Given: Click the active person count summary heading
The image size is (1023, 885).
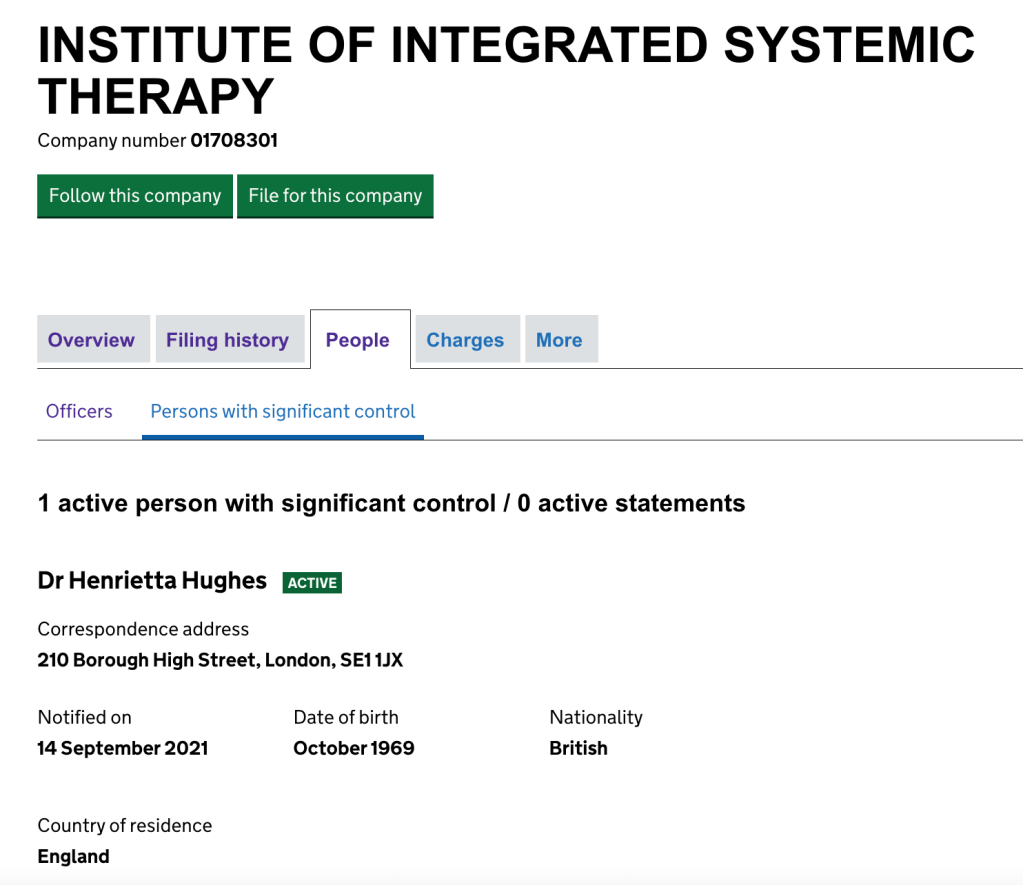Looking at the screenshot, I should [391, 503].
